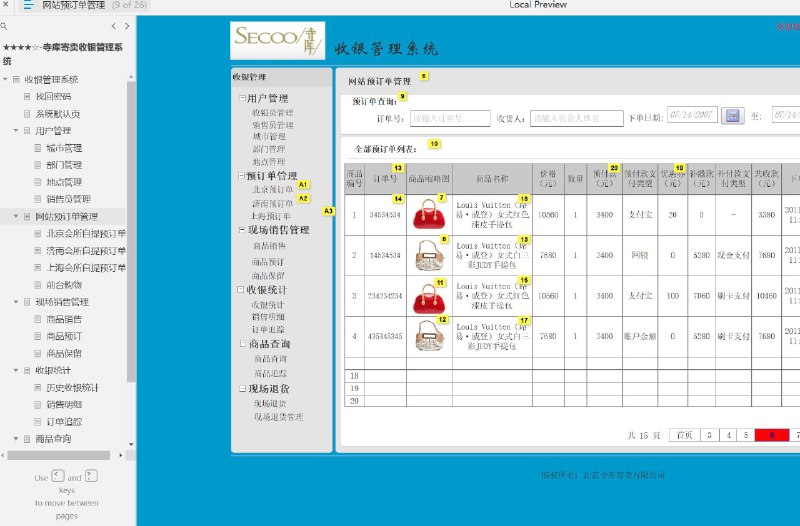Select 现场退货管理 in 收银管理 menu

coord(279,417)
